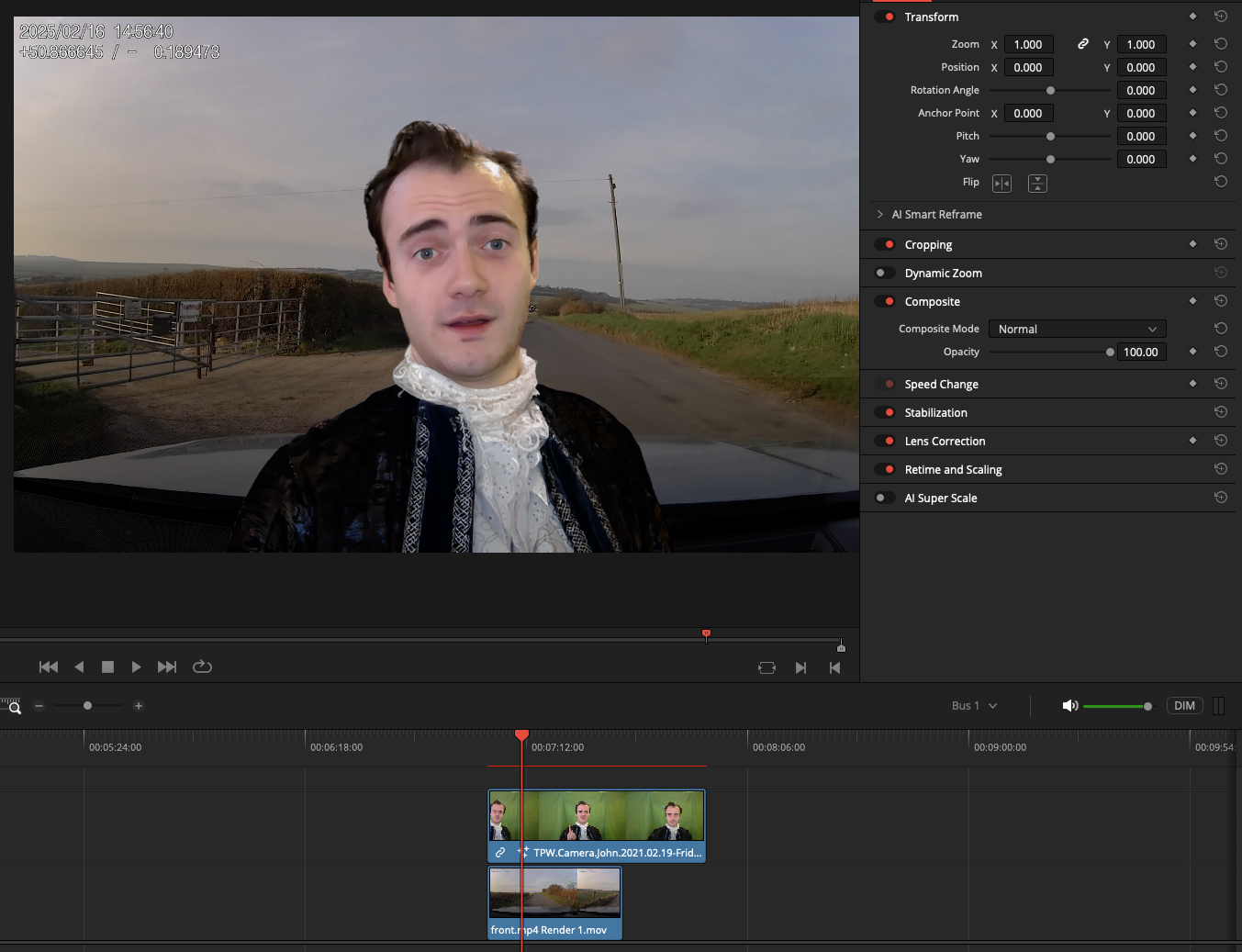The image size is (1242, 952).
Task: Click the match frame icon below viewer
Action: [766, 667]
